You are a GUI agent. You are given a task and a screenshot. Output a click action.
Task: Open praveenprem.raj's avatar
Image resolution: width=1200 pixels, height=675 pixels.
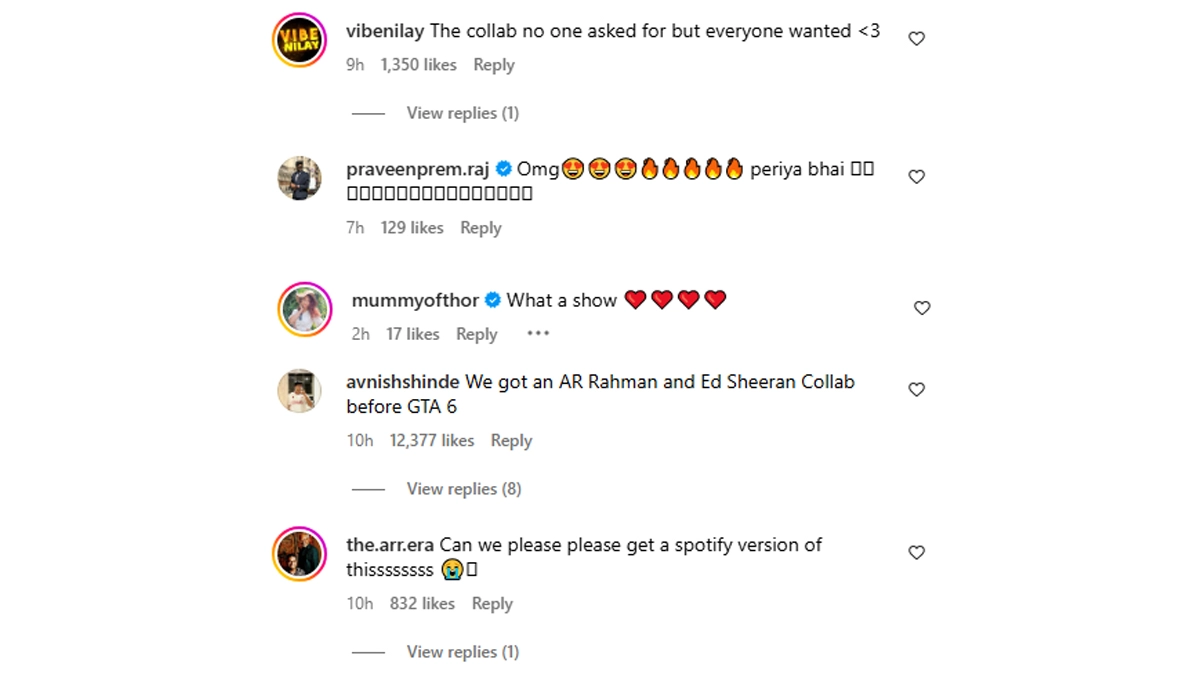click(299, 179)
